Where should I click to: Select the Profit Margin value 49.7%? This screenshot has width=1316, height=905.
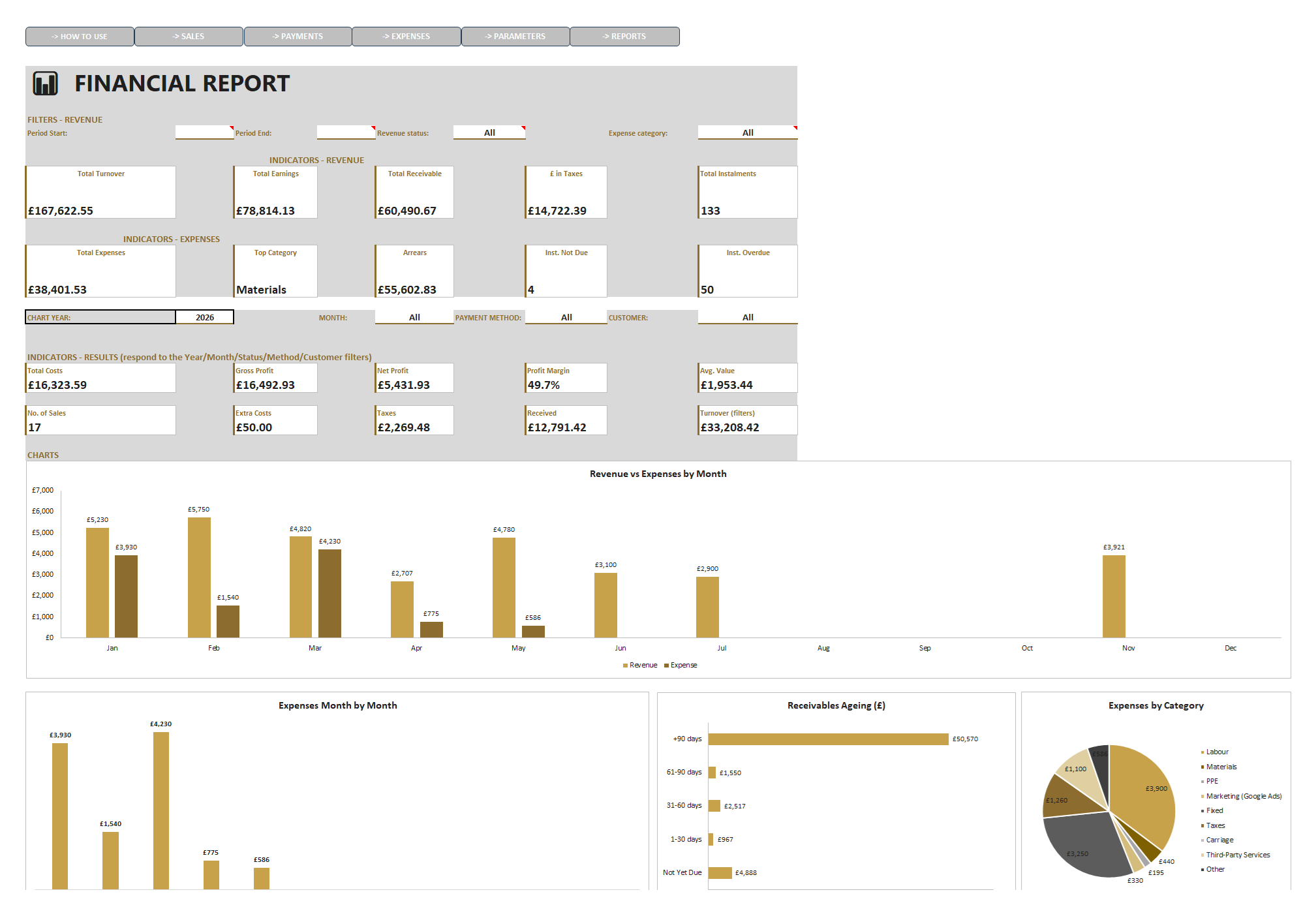click(x=543, y=385)
